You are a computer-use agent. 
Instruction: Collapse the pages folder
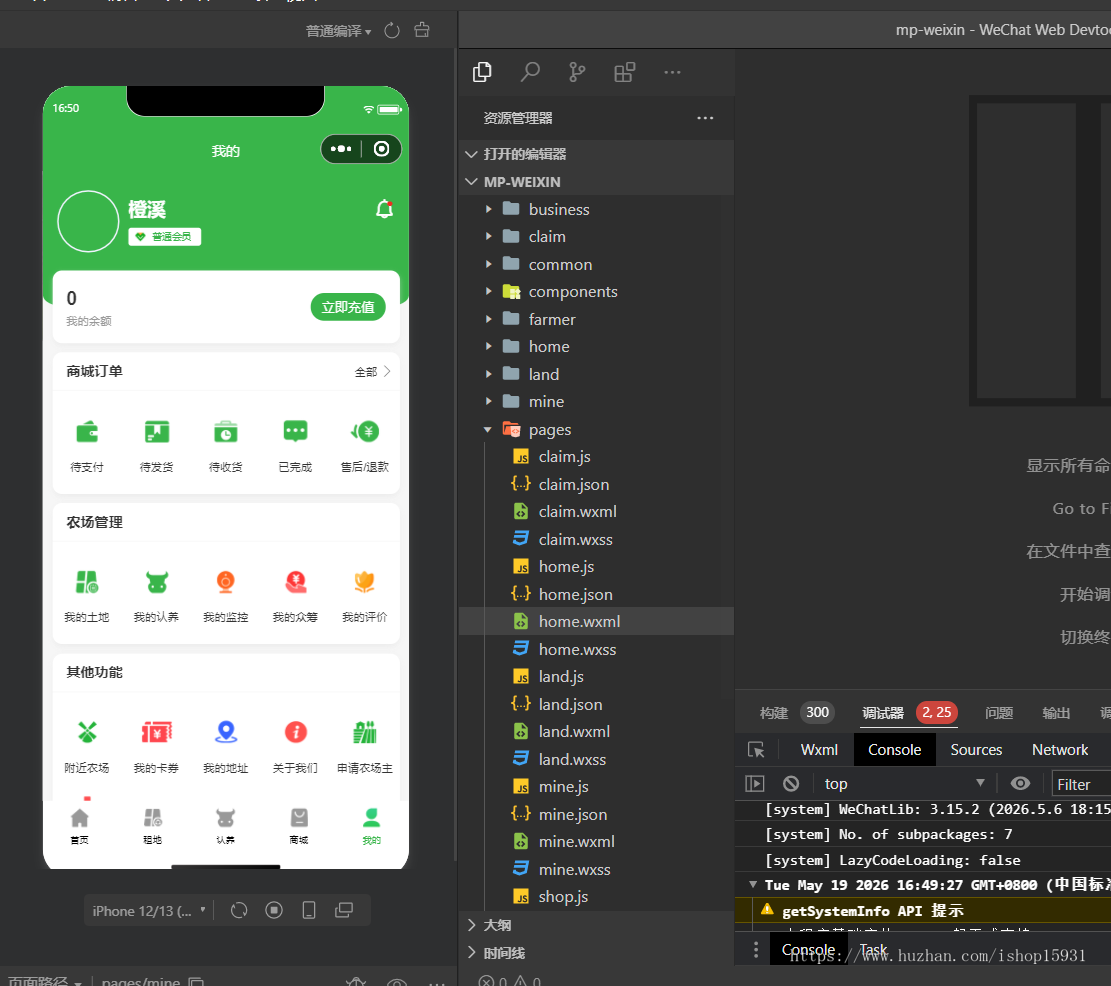point(597,430)
